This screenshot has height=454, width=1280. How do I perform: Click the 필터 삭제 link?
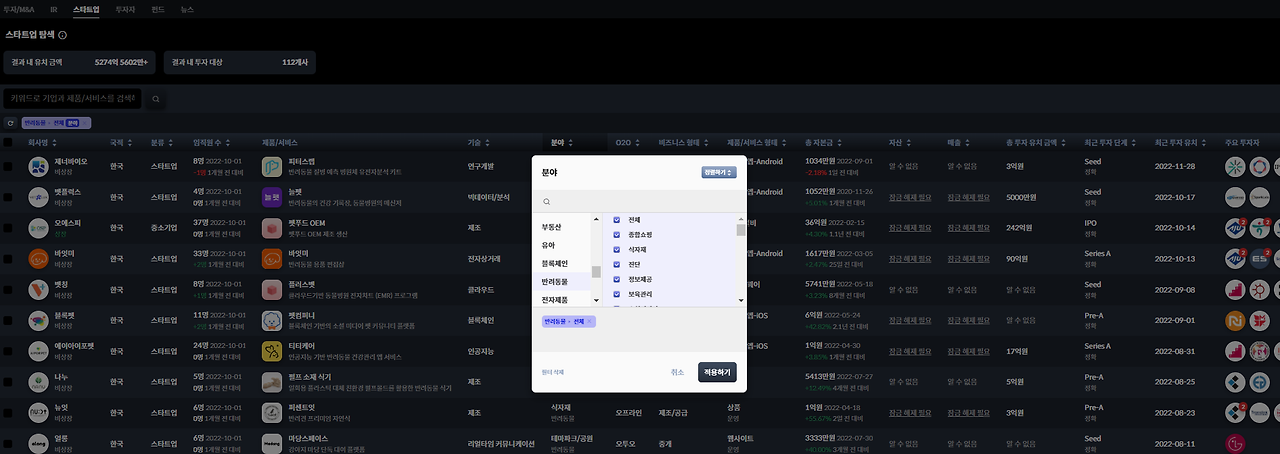(x=553, y=372)
